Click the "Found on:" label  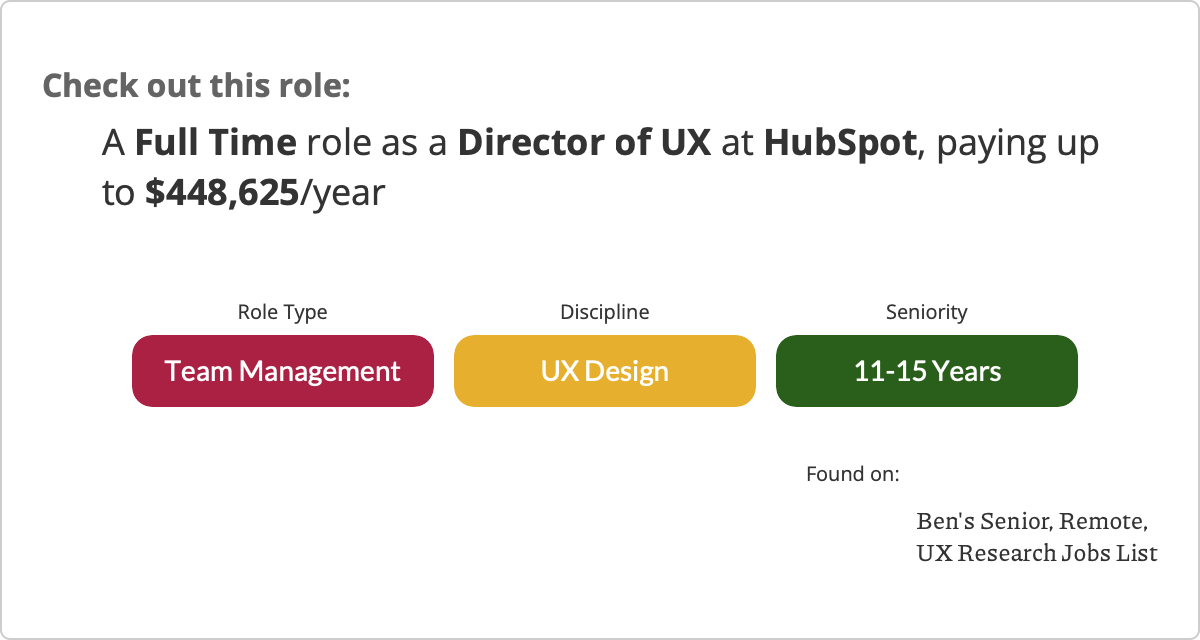click(852, 473)
